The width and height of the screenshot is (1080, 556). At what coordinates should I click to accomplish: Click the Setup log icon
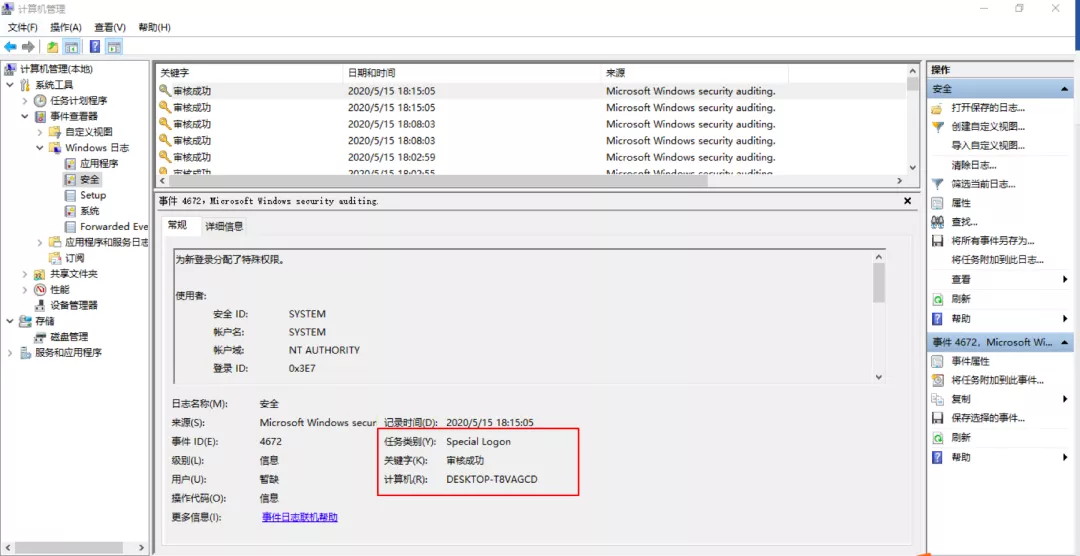pos(70,195)
